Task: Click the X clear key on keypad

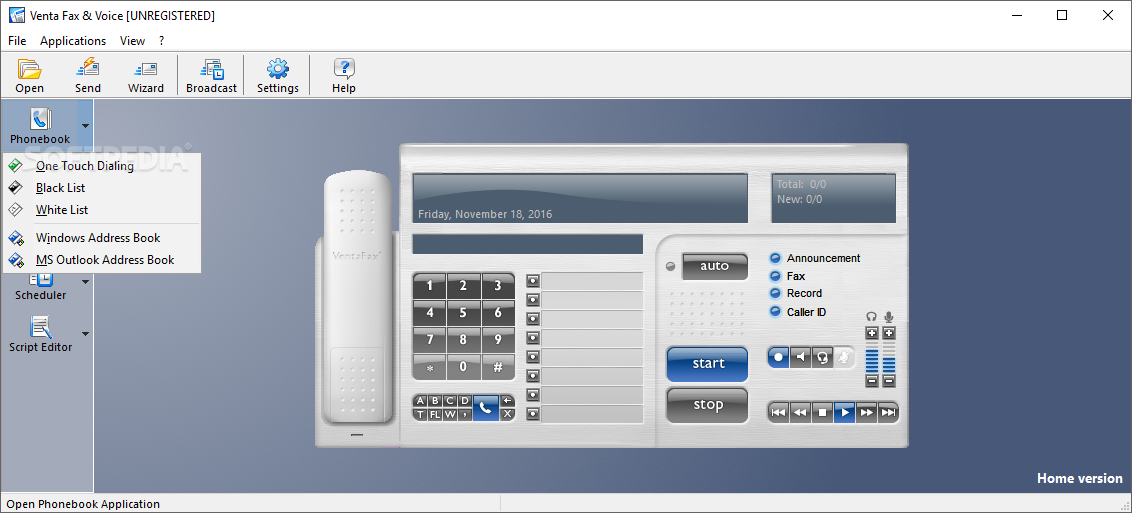Action: tap(507, 413)
